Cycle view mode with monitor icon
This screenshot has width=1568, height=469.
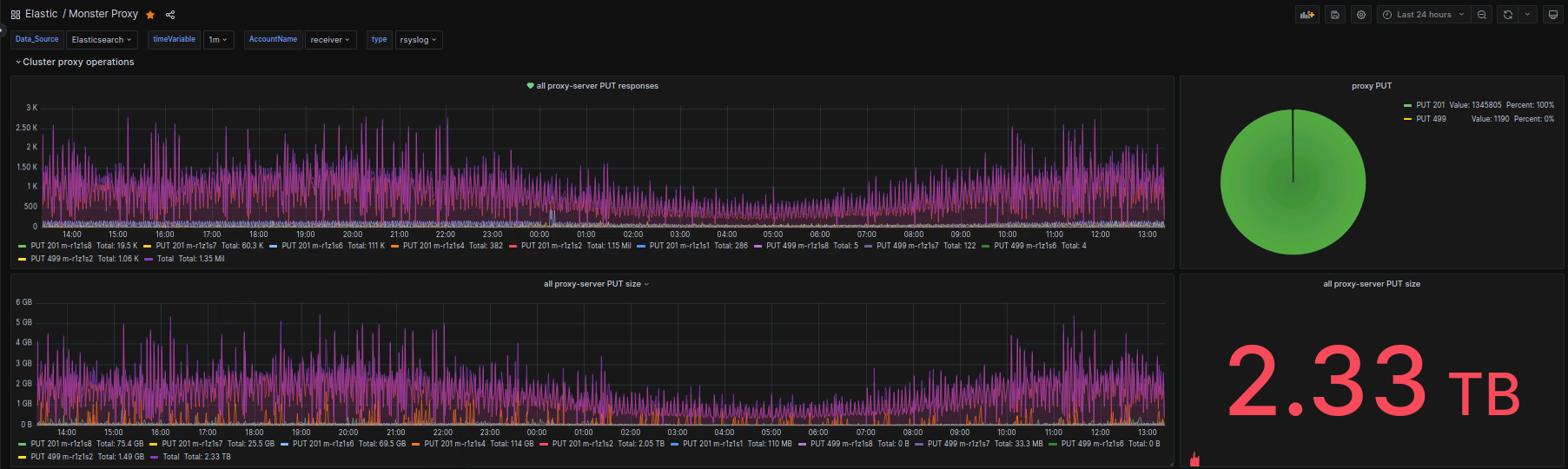(1553, 15)
